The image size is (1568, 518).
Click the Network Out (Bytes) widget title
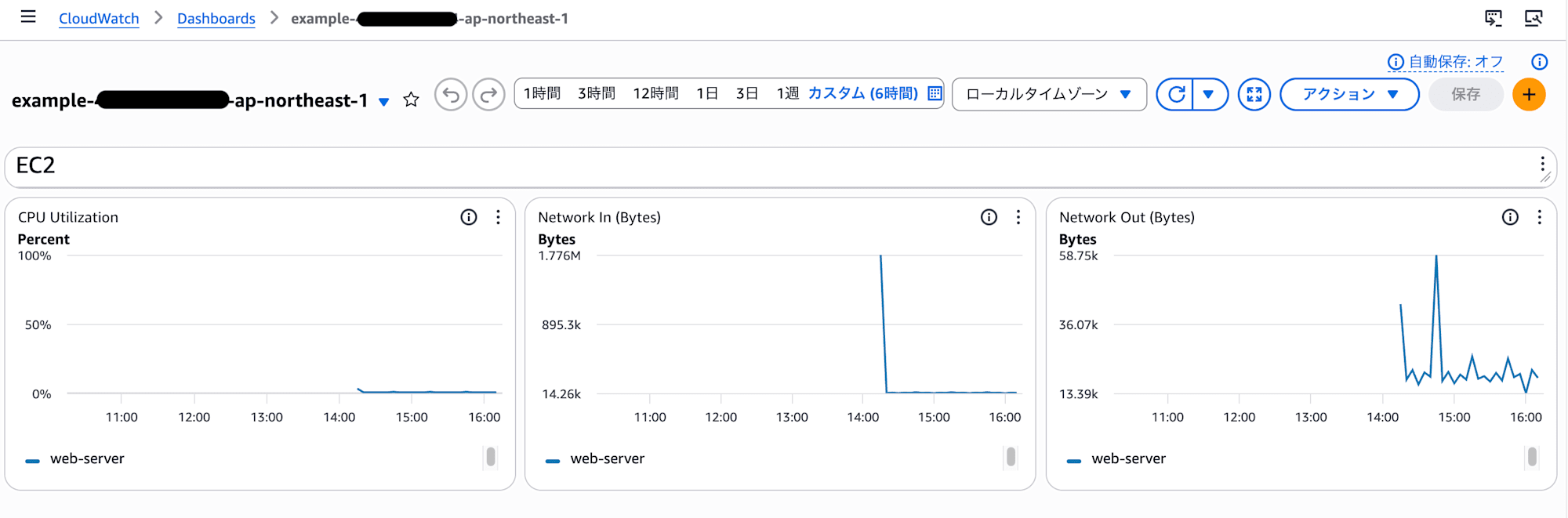[1127, 217]
